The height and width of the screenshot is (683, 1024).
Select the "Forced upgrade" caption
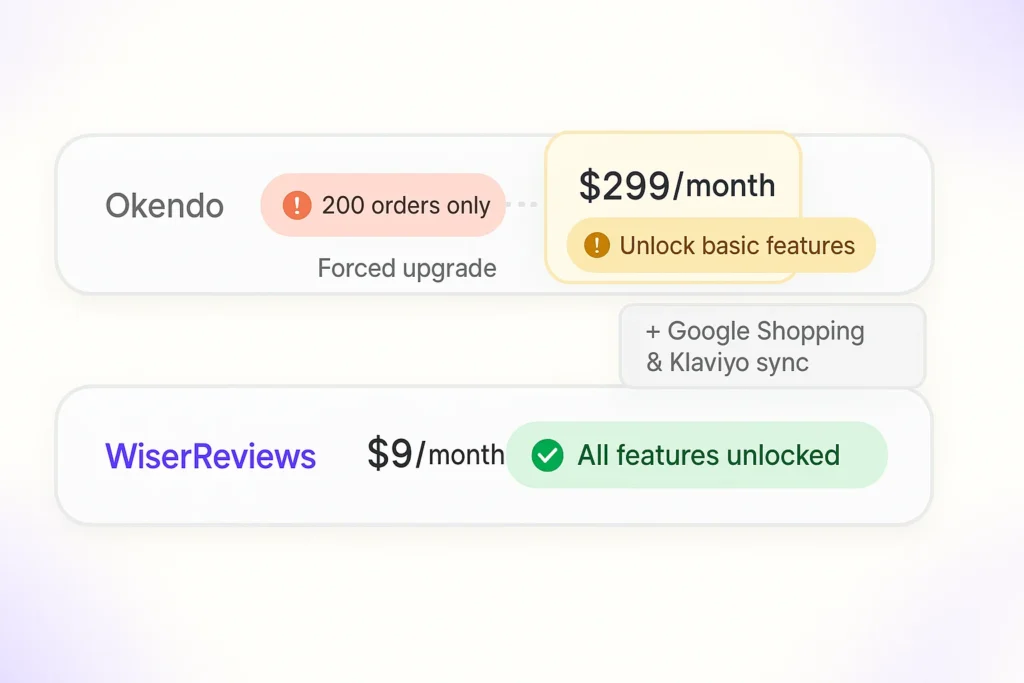(407, 268)
